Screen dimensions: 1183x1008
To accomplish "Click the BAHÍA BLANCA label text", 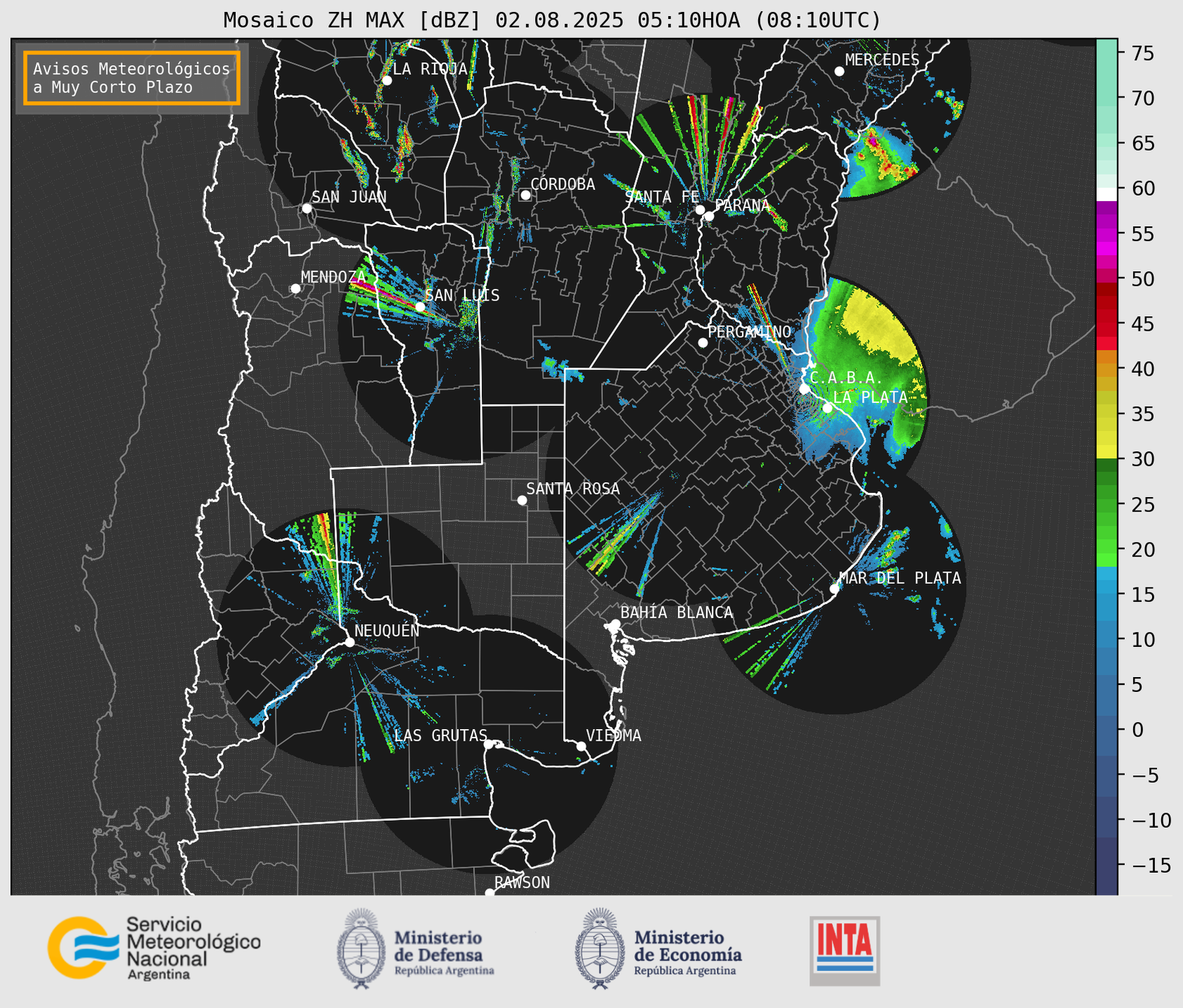I will [x=677, y=613].
